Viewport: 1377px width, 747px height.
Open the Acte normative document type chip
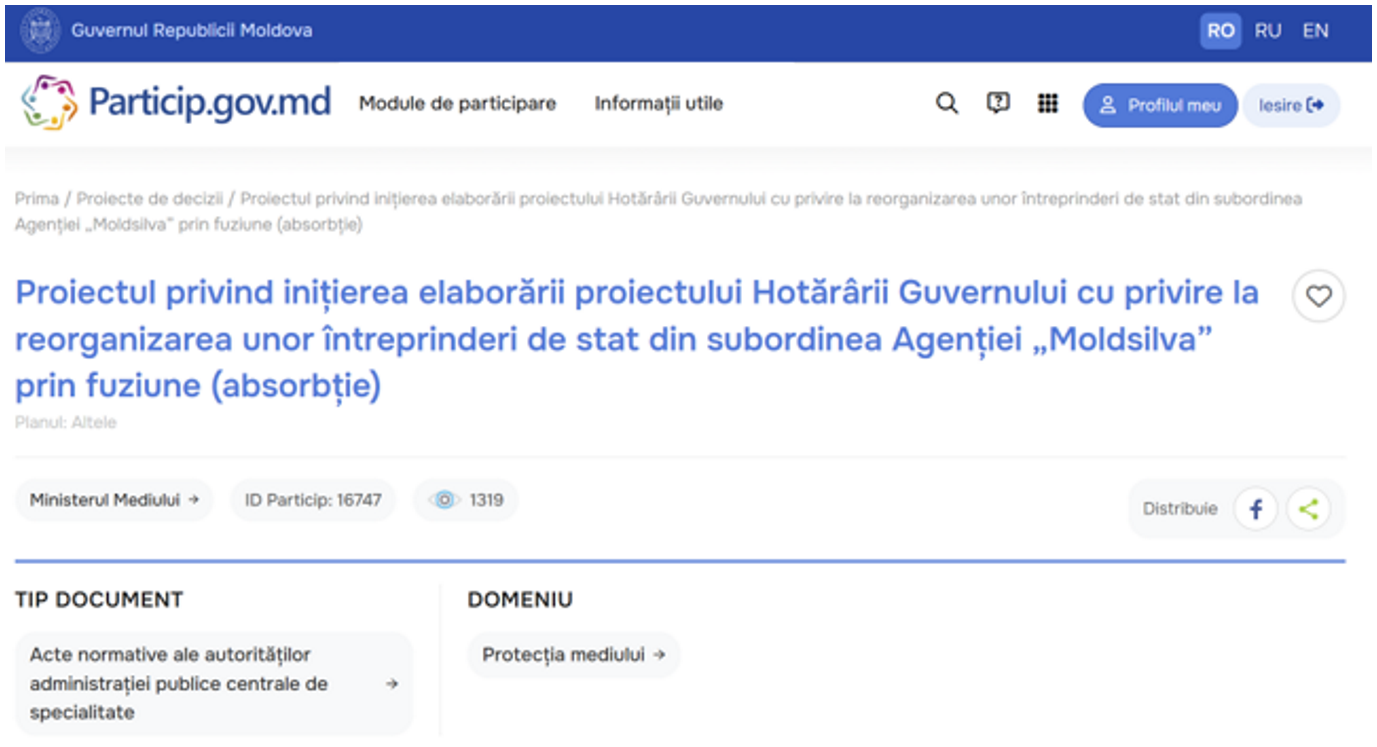tap(214, 684)
